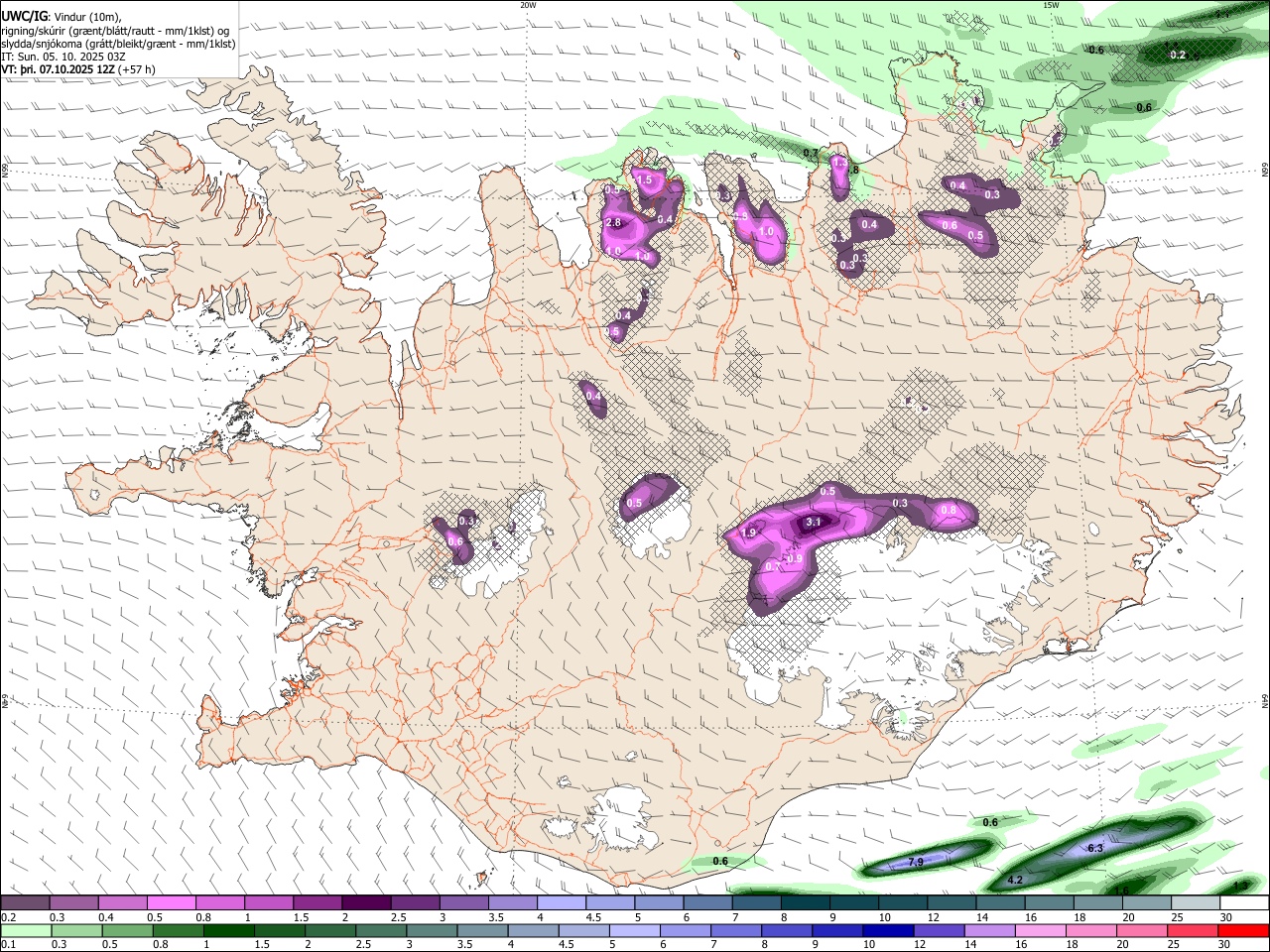Click the 'rigning/skúrir' legend description line
1270x952 pixels.
point(115,31)
